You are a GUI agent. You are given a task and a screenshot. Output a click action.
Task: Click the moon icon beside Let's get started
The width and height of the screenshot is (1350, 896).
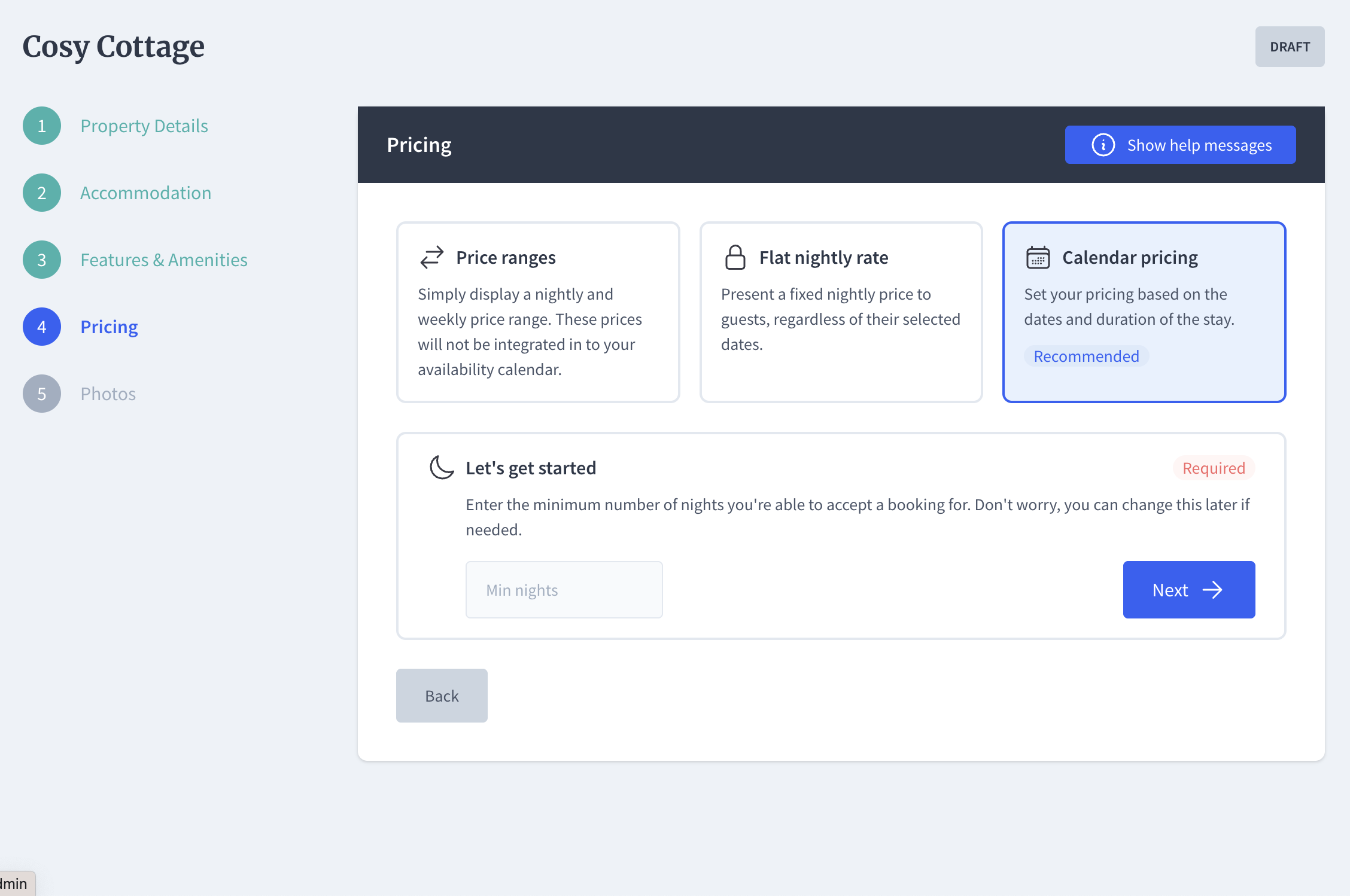tap(442, 468)
